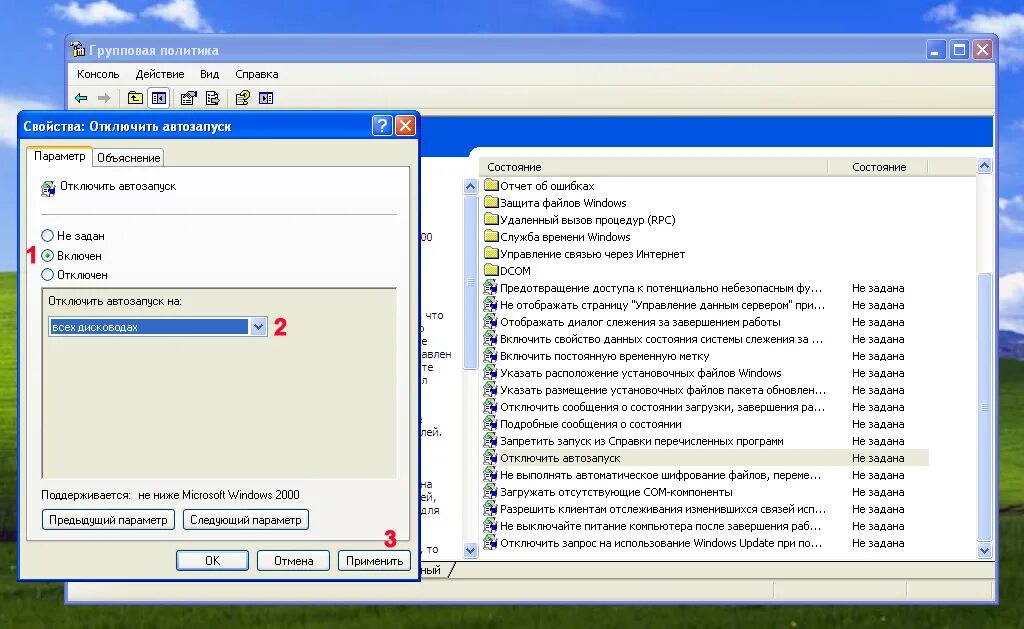Select the Включить свойство данных состояния системы row
Image resolution: width=1024 pixels, height=629 pixels.
point(705,338)
